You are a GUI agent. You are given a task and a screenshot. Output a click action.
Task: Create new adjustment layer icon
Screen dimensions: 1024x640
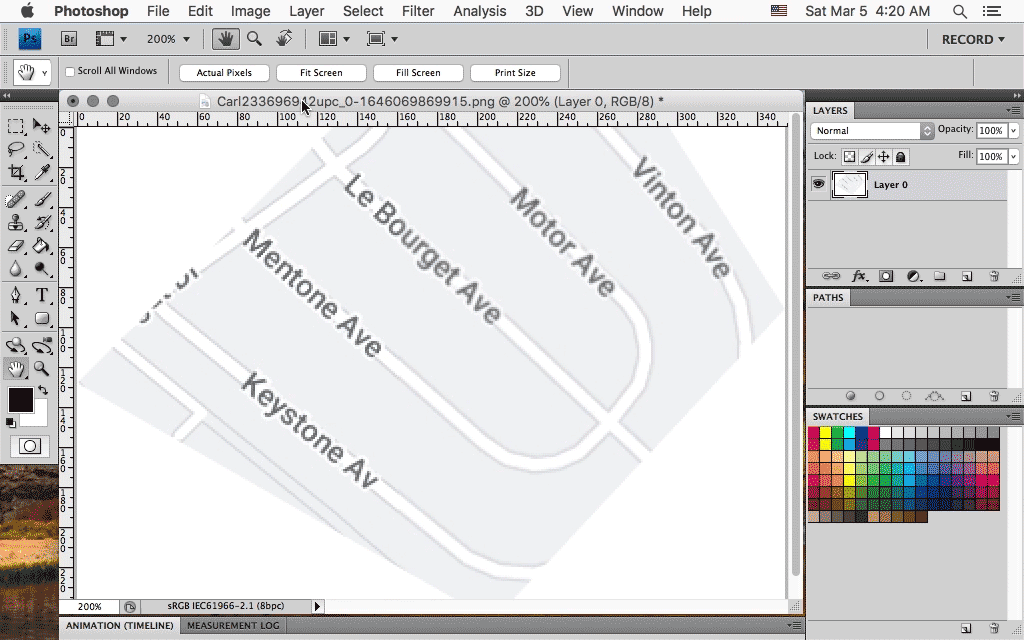coord(914,276)
